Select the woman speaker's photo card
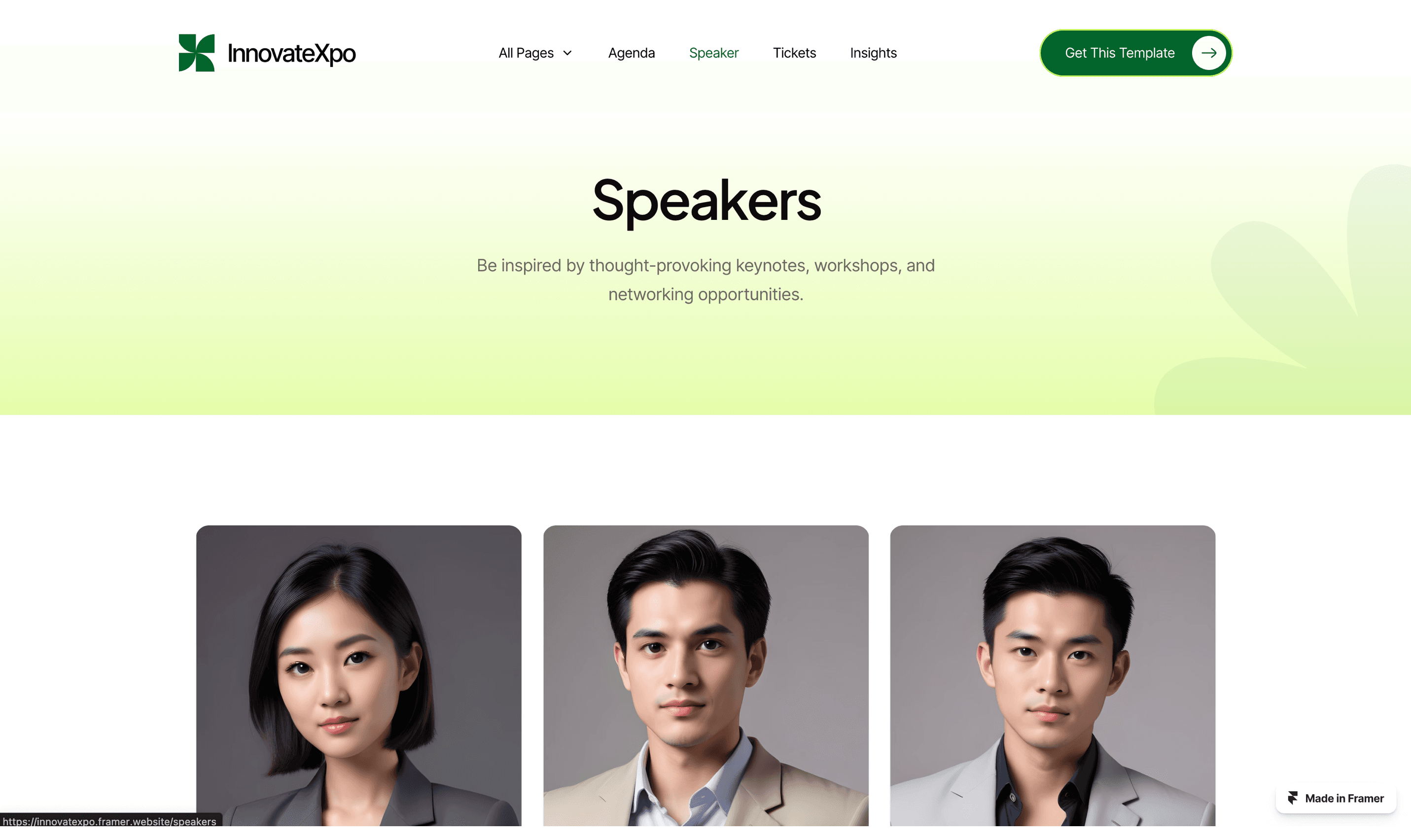This screenshot has width=1411, height=840. (359, 675)
